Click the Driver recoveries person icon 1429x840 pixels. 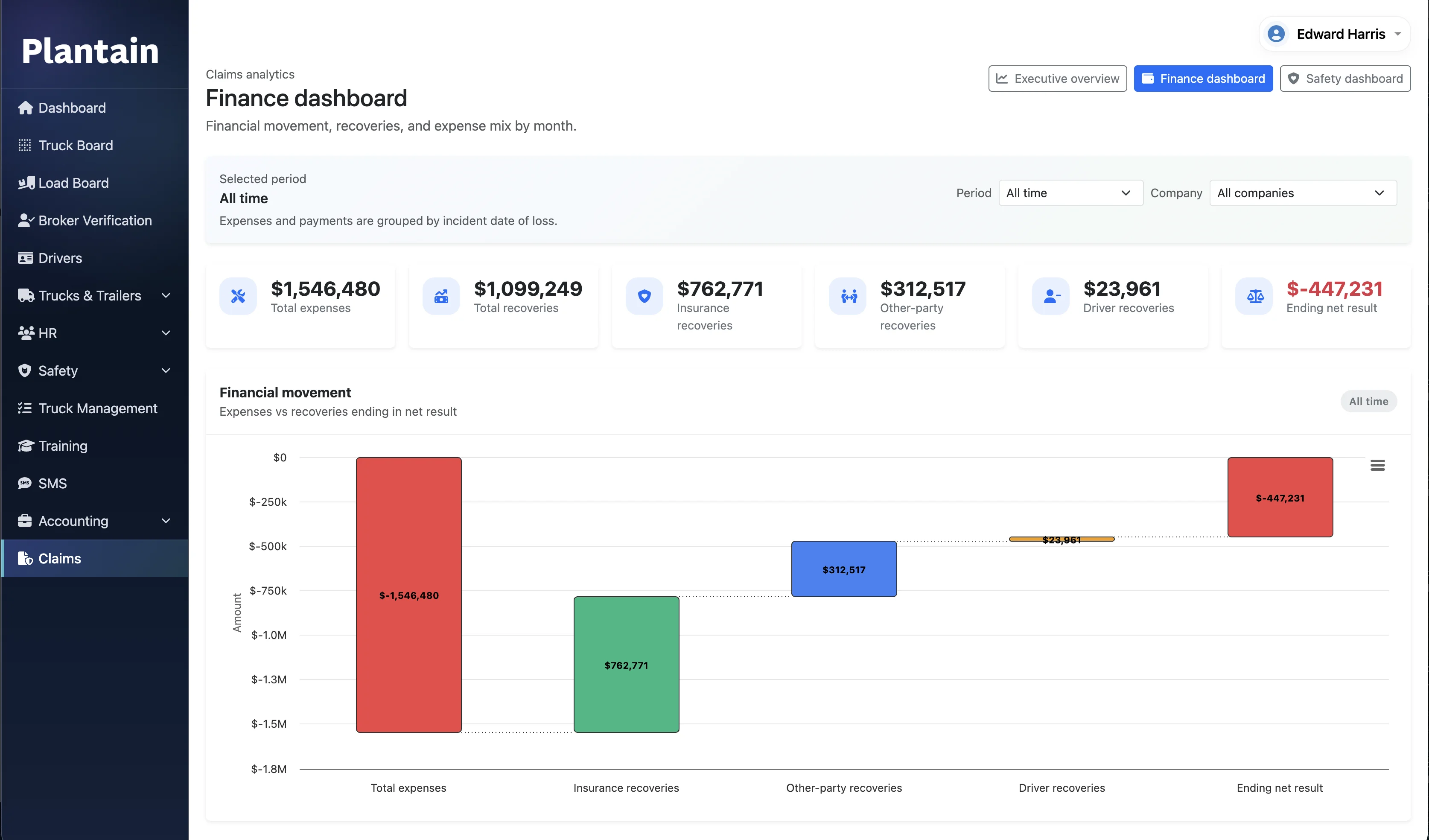(x=1051, y=296)
